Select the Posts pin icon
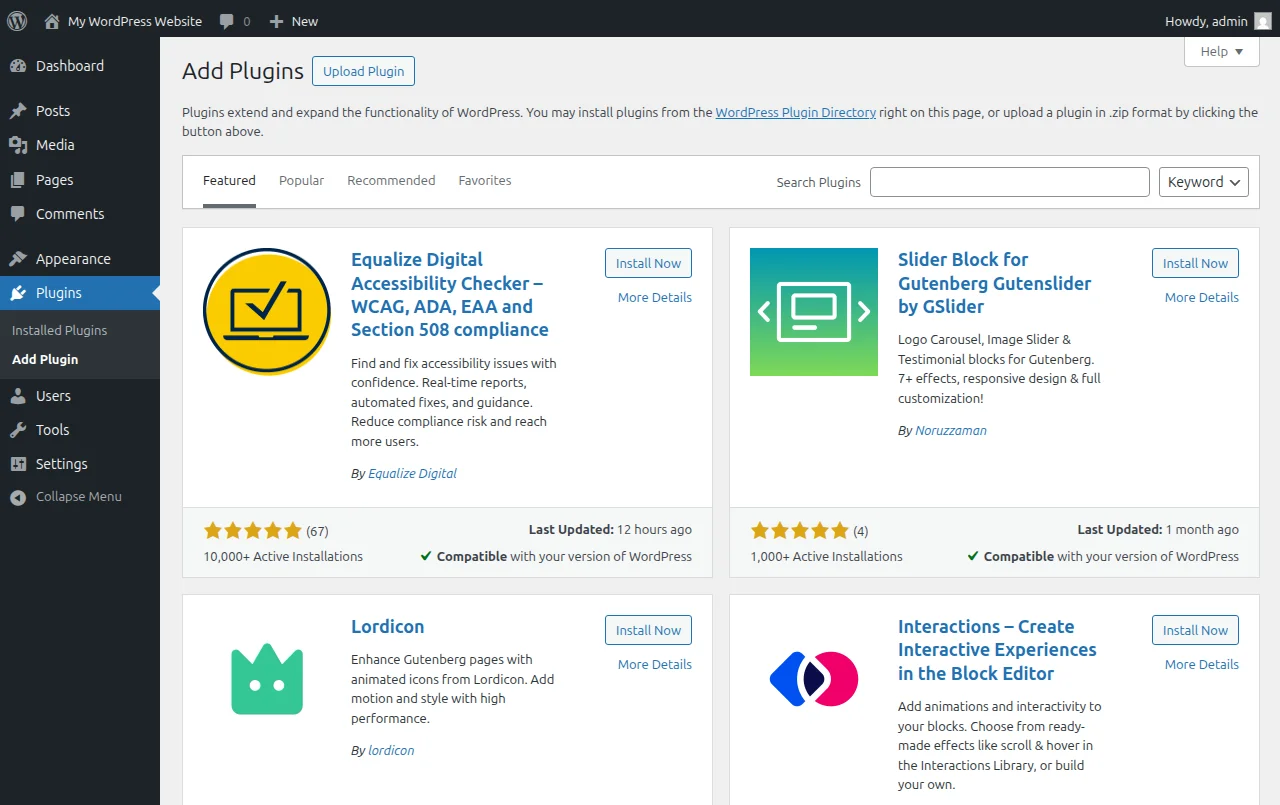The image size is (1280, 805). [22, 110]
